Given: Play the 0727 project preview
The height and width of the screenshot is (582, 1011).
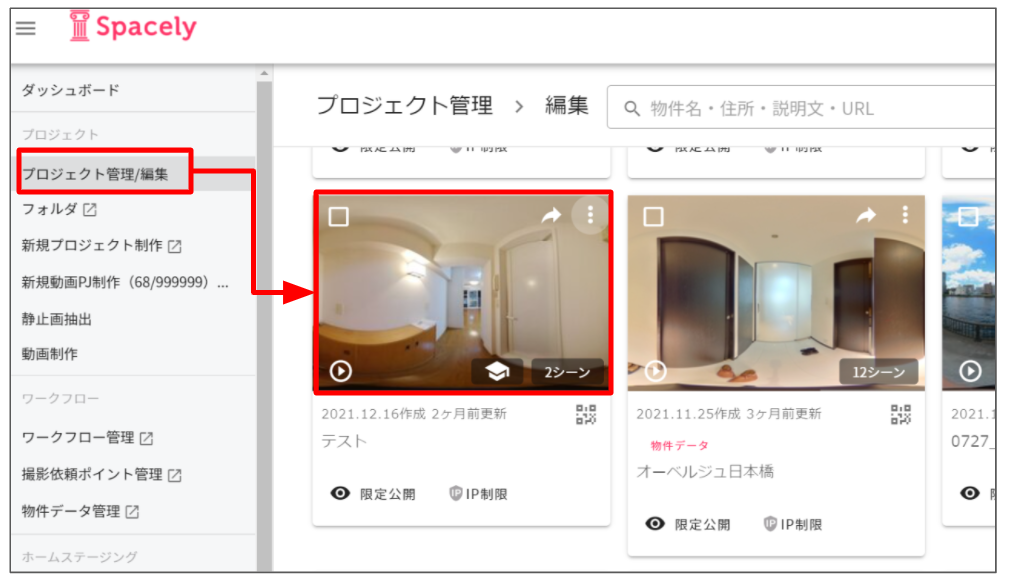Looking at the screenshot, I should coord(970,371).
